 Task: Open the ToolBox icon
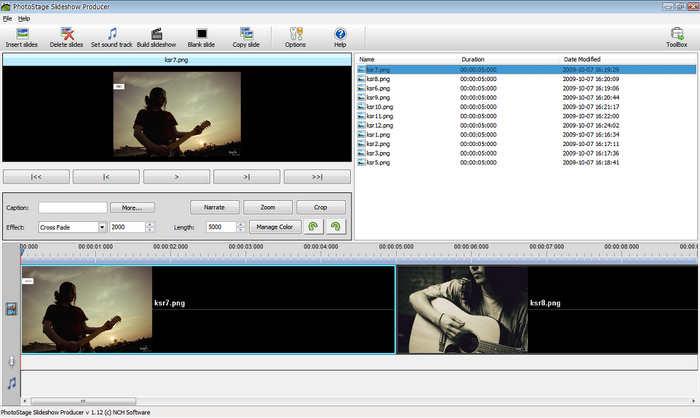(x=676, y=36)
